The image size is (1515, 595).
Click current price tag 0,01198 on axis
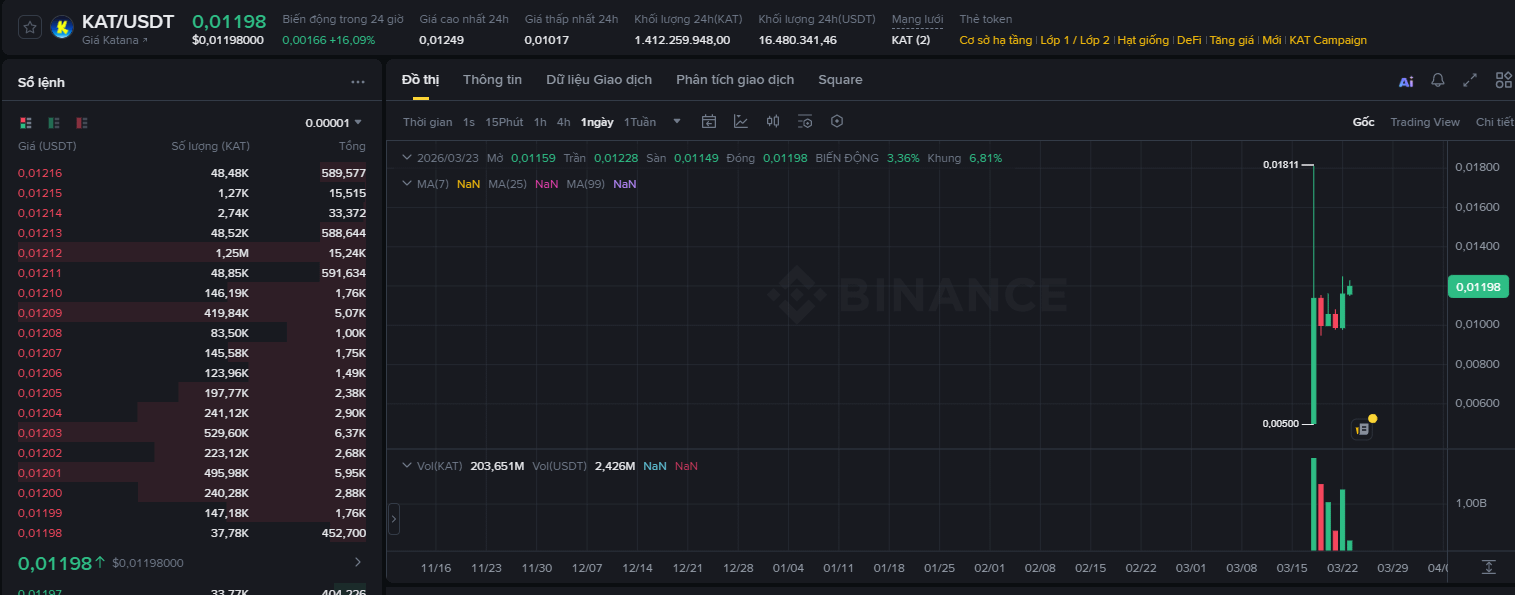1478,287
